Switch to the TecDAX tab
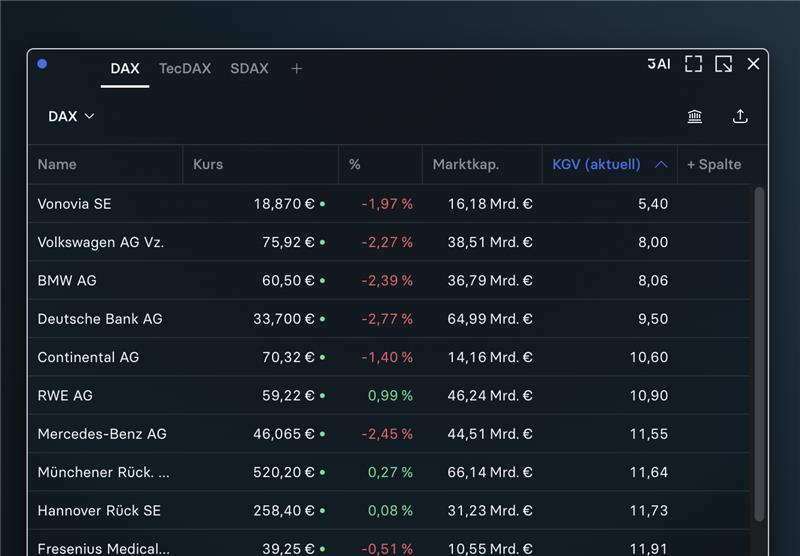The image size is (800, 556). 185,68
